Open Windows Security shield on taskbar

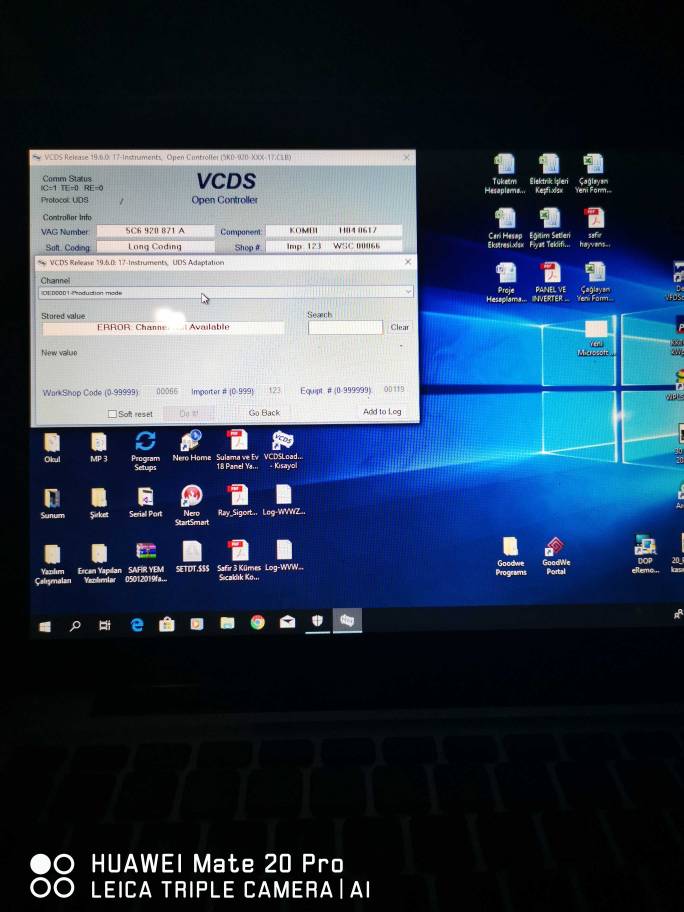click(317, 621)
